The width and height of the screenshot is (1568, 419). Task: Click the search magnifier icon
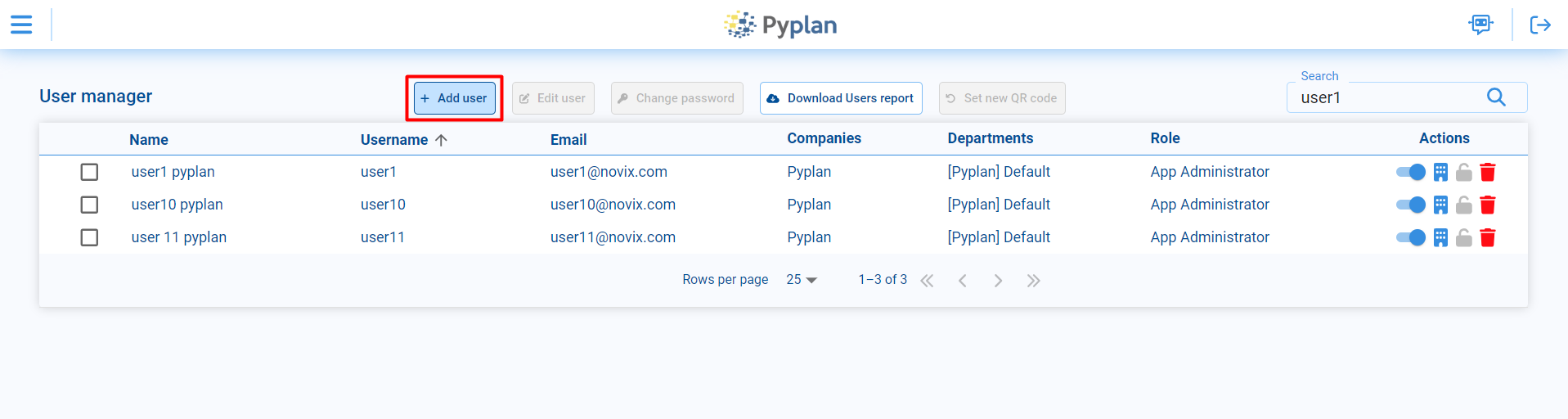point(1496,97)
